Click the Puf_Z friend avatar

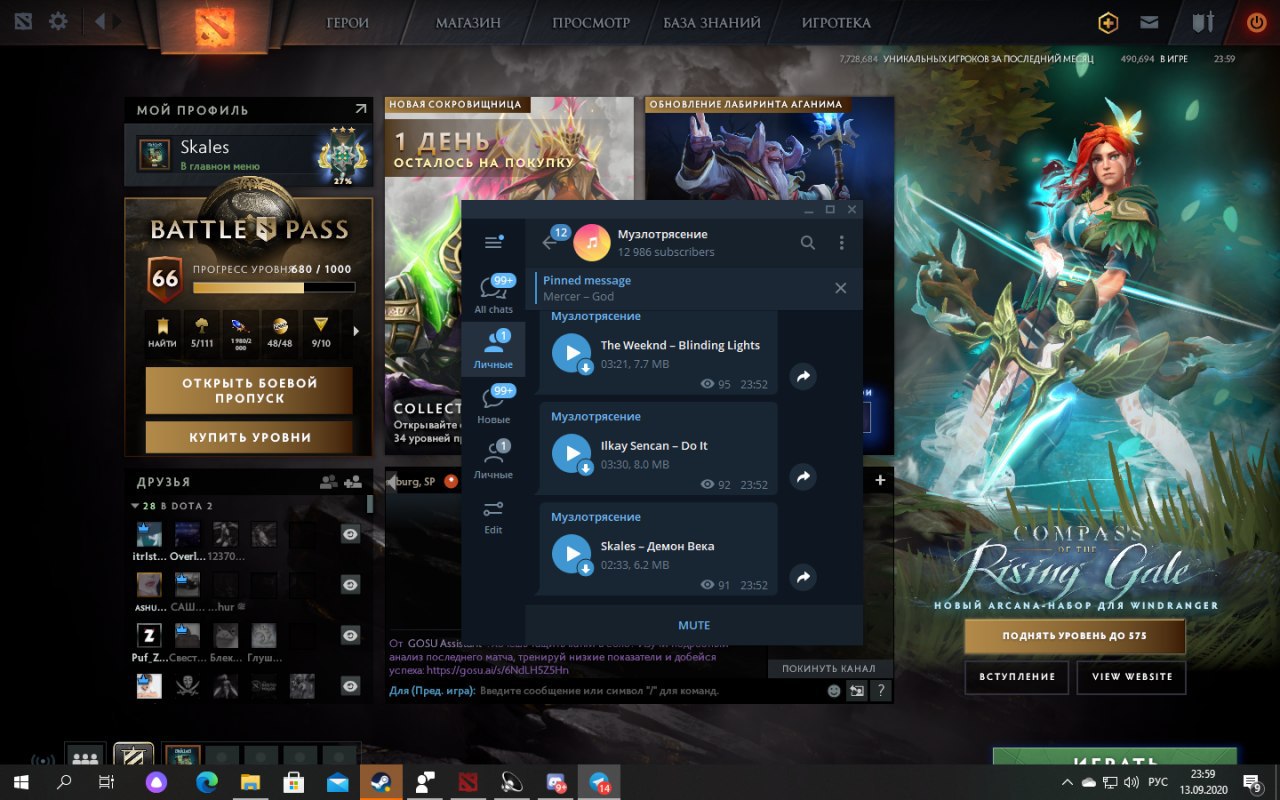click(x=149, y=635)
